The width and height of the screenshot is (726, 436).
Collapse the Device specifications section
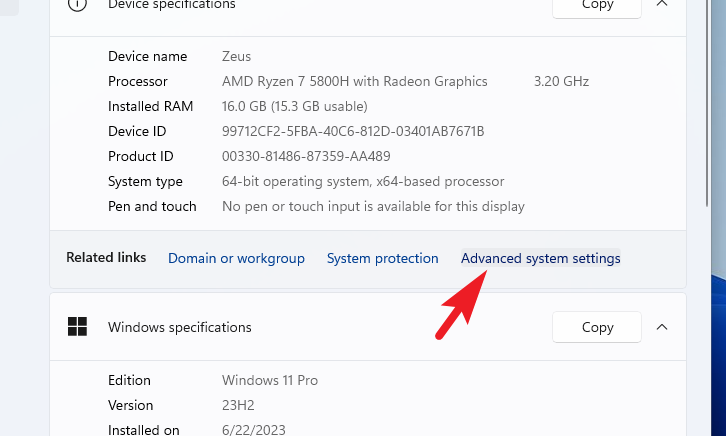(x=662, y=4)
